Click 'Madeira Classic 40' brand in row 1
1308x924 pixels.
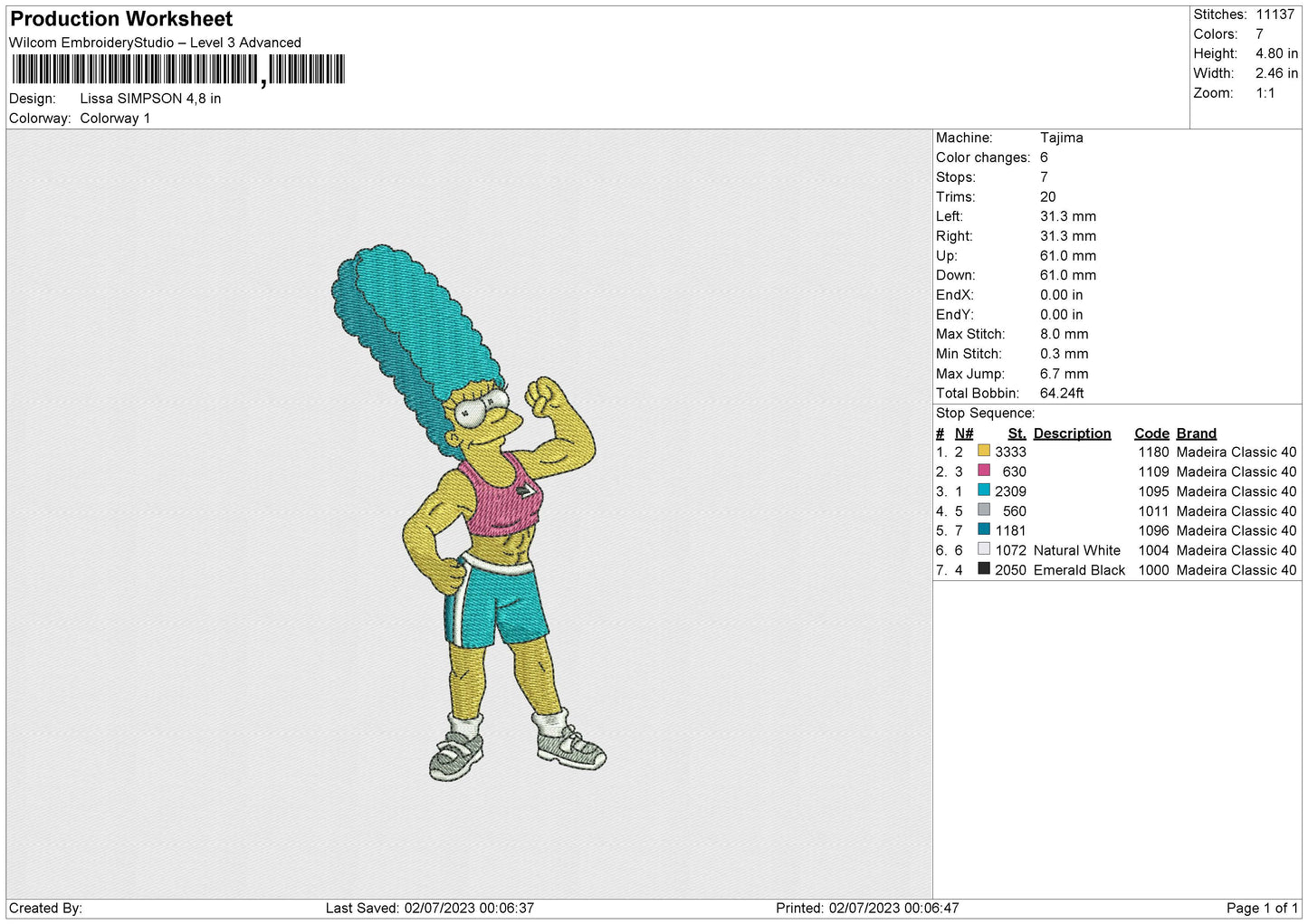pos(1236,452)
